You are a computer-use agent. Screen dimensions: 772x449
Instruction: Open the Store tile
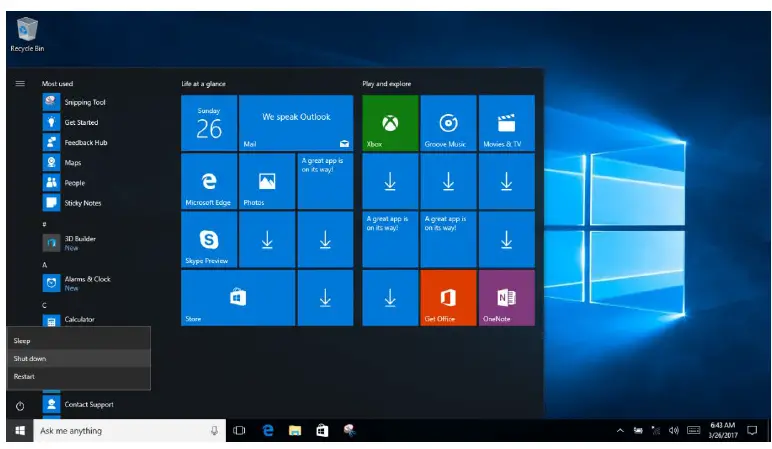[238, 298]
